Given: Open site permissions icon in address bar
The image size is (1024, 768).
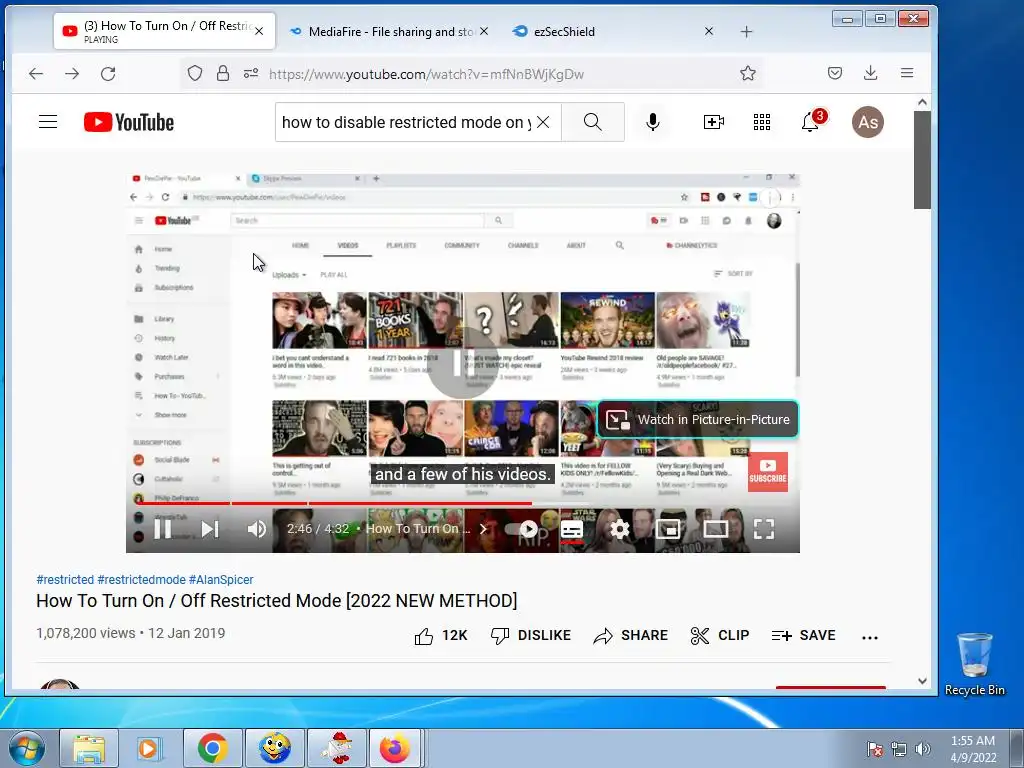Looking at the screenshot, I should click(x=251, y=73).
